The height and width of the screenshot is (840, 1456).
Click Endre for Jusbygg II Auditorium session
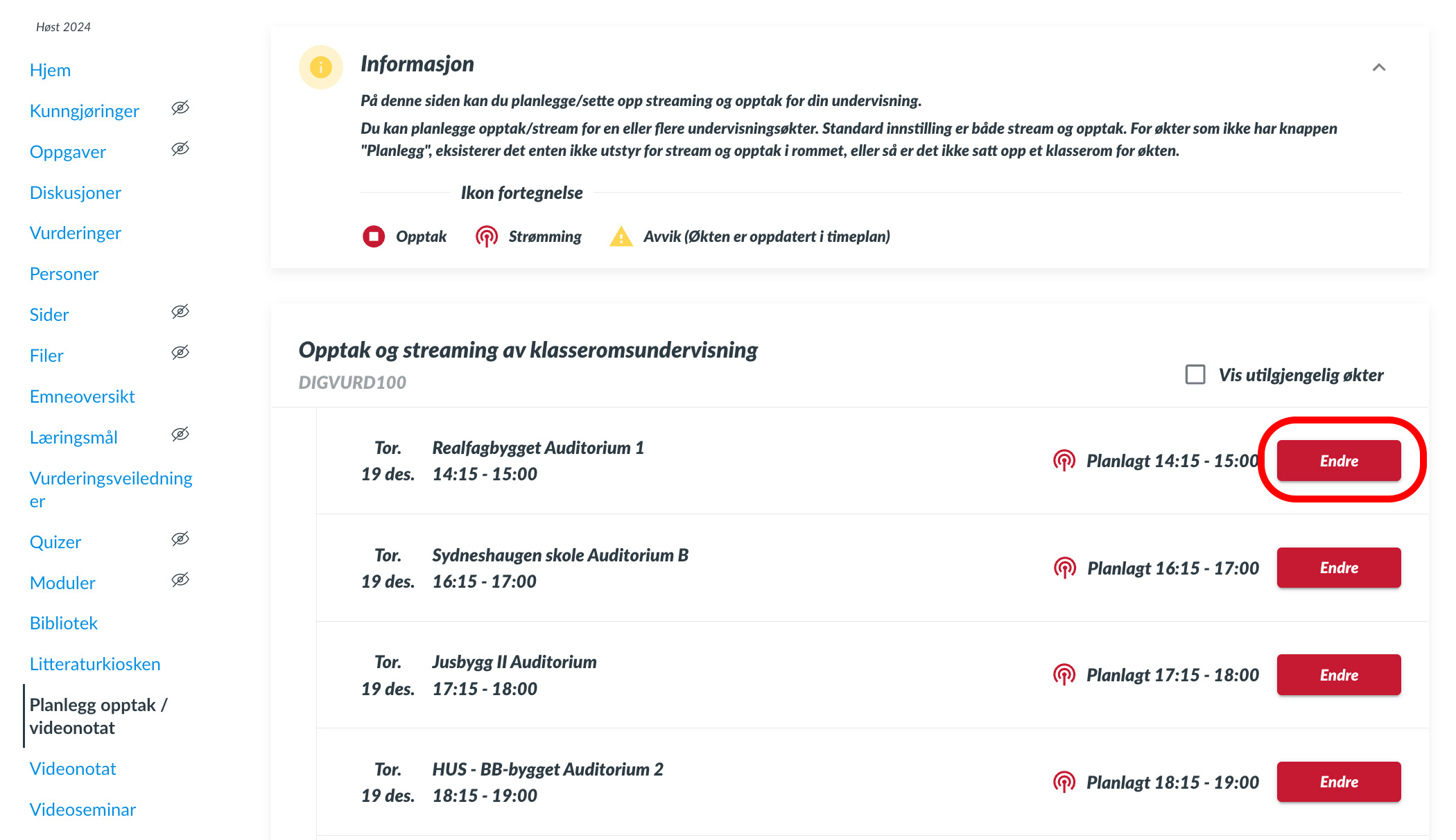[1338, 674]
